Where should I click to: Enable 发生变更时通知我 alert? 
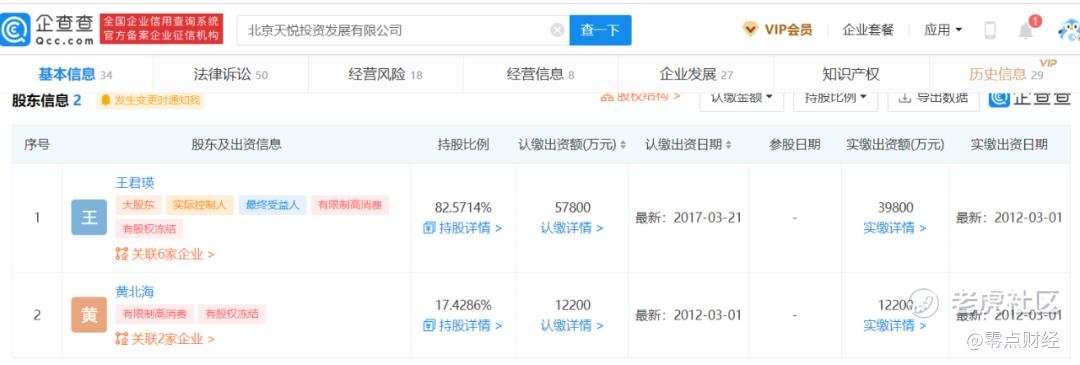point(150,101)
